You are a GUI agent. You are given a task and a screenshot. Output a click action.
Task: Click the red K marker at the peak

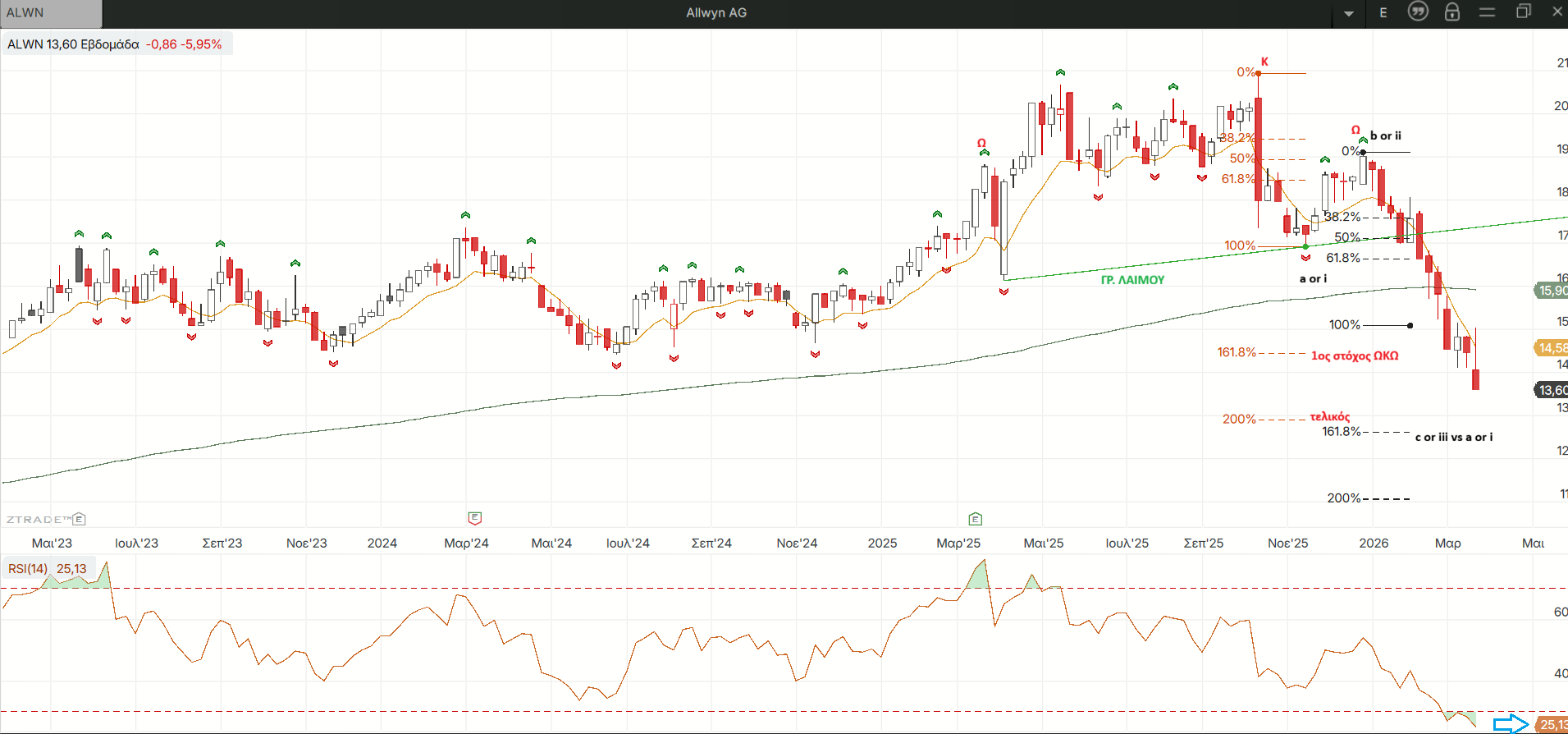point(1264,62)
